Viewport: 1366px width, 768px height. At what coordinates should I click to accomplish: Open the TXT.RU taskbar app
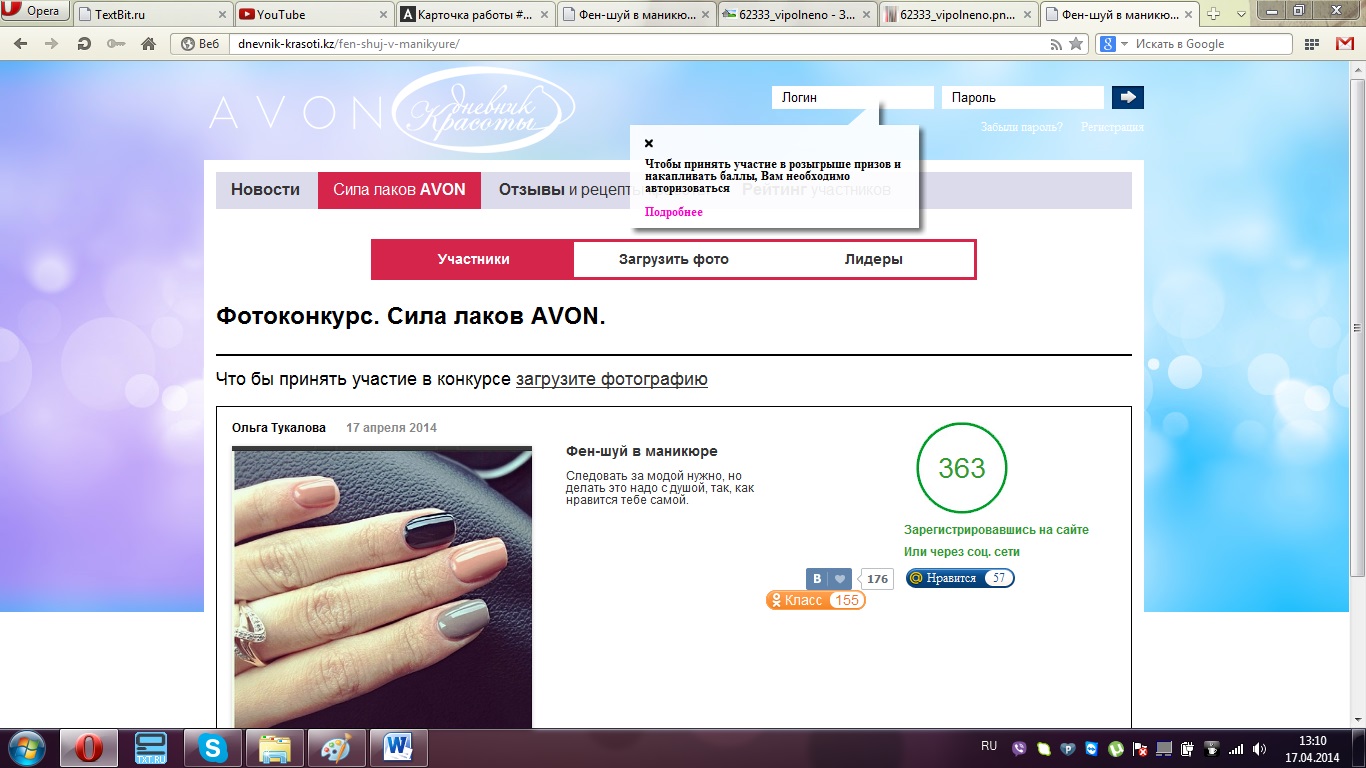point(151,748)
